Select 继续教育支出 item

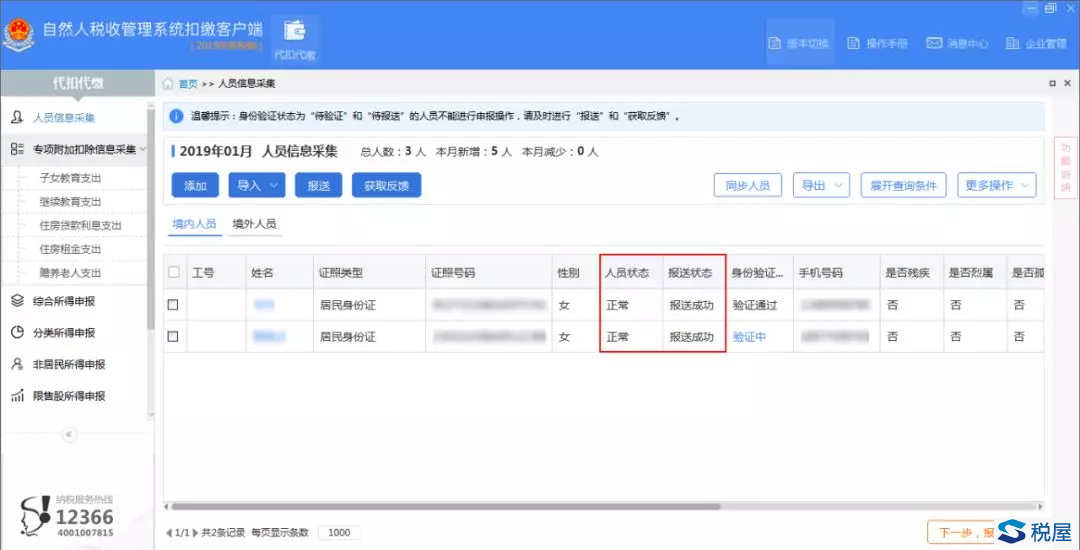(x=70, y=202)
